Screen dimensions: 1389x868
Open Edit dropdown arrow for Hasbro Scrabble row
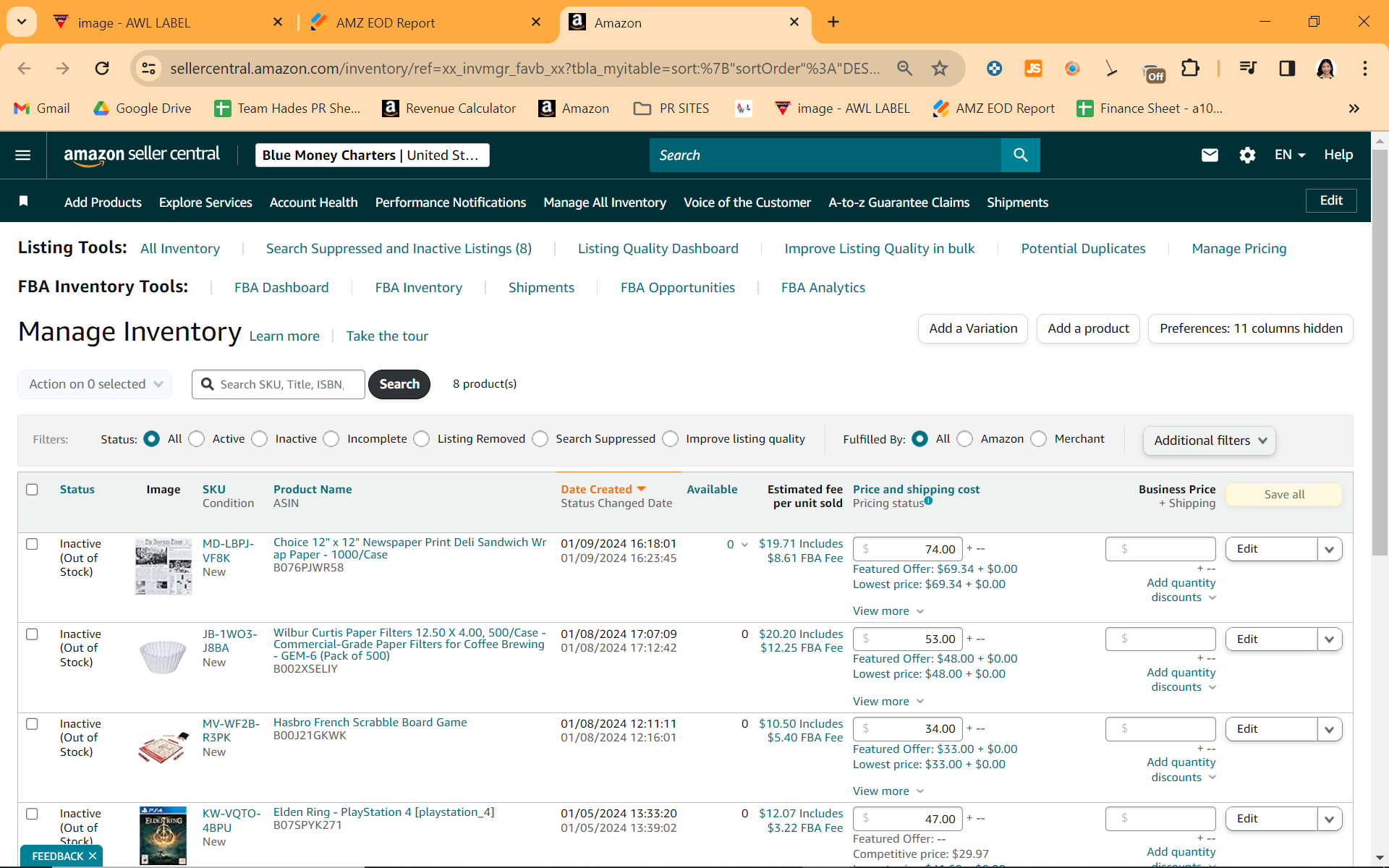coord(1330,729)
